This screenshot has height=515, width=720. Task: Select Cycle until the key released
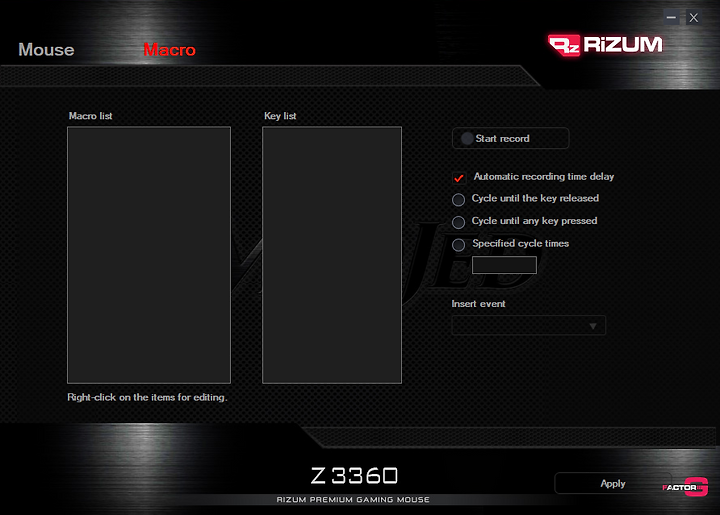[458, 200]
